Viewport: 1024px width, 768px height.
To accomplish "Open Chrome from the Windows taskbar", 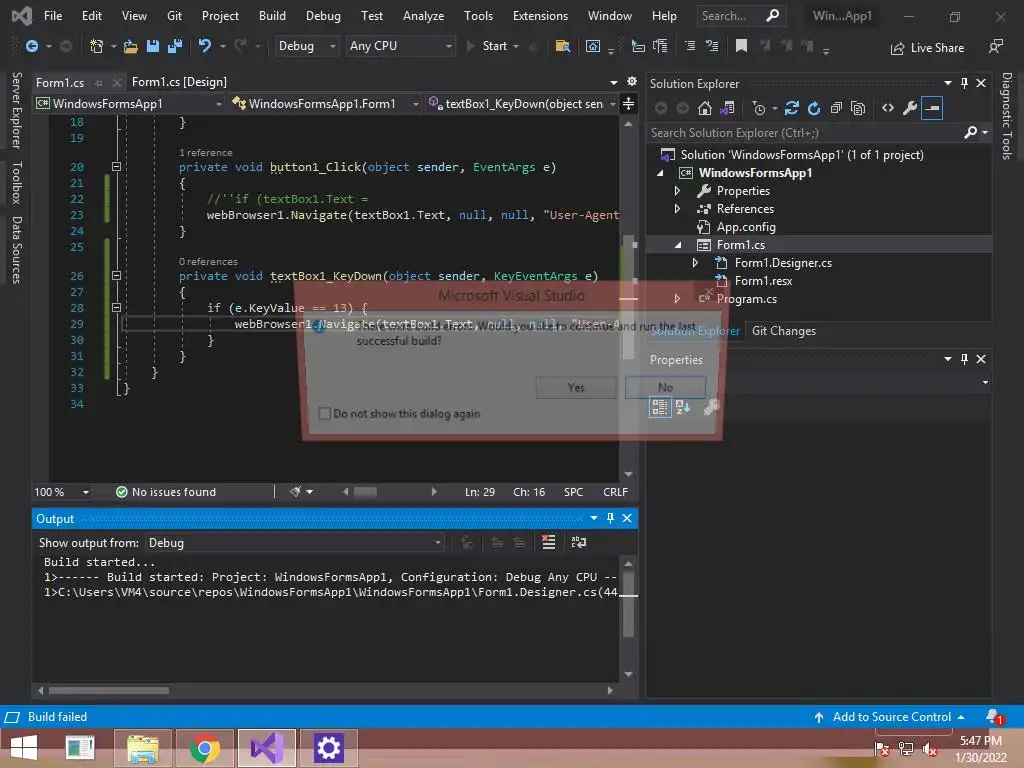I will point(204,748).
